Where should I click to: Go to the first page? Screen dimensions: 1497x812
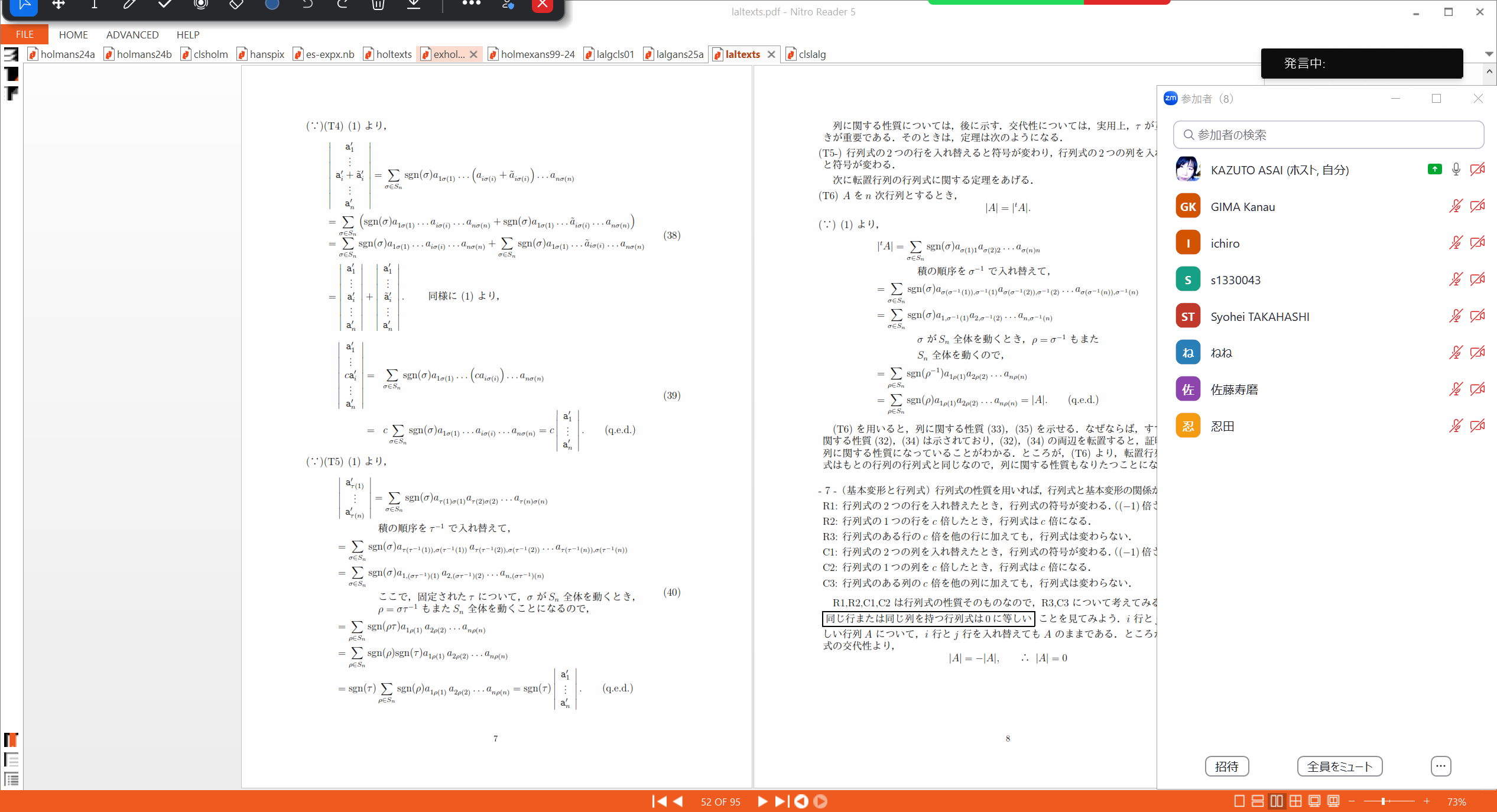click(659, 801)
